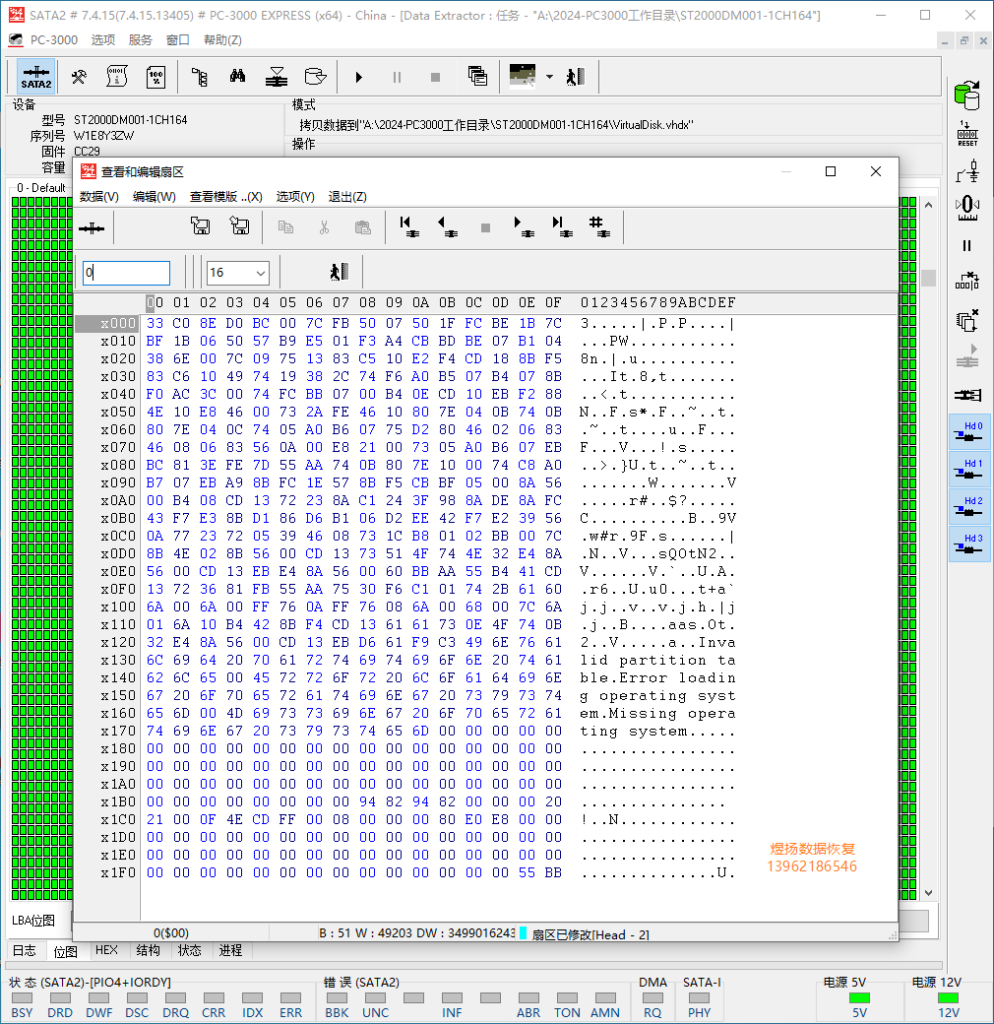Screen dimensions: 994x1024
Task: Click the pause icon in the right sidebar
Action: (x=967, y=246)
